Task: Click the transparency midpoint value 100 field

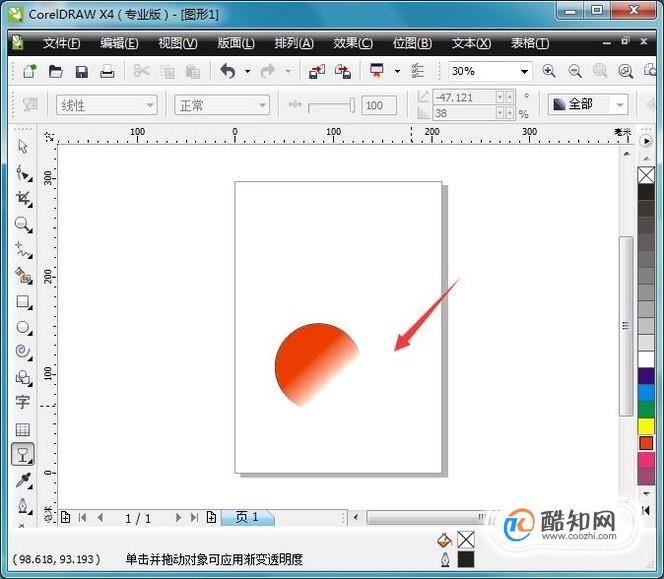Action: pos(379,105)
